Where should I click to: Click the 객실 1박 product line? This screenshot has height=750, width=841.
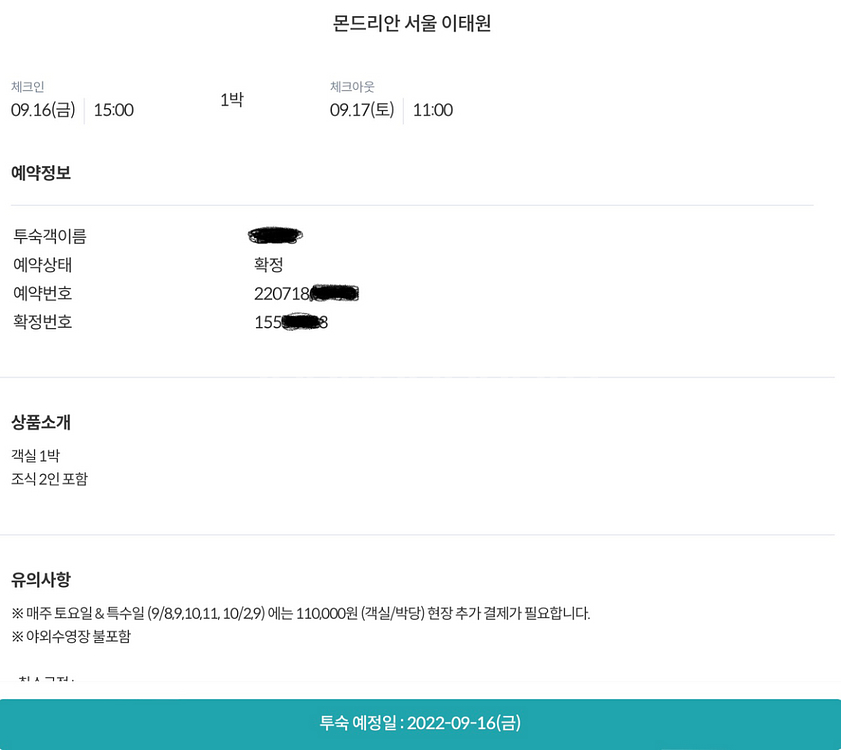click(x=37, y=454)
